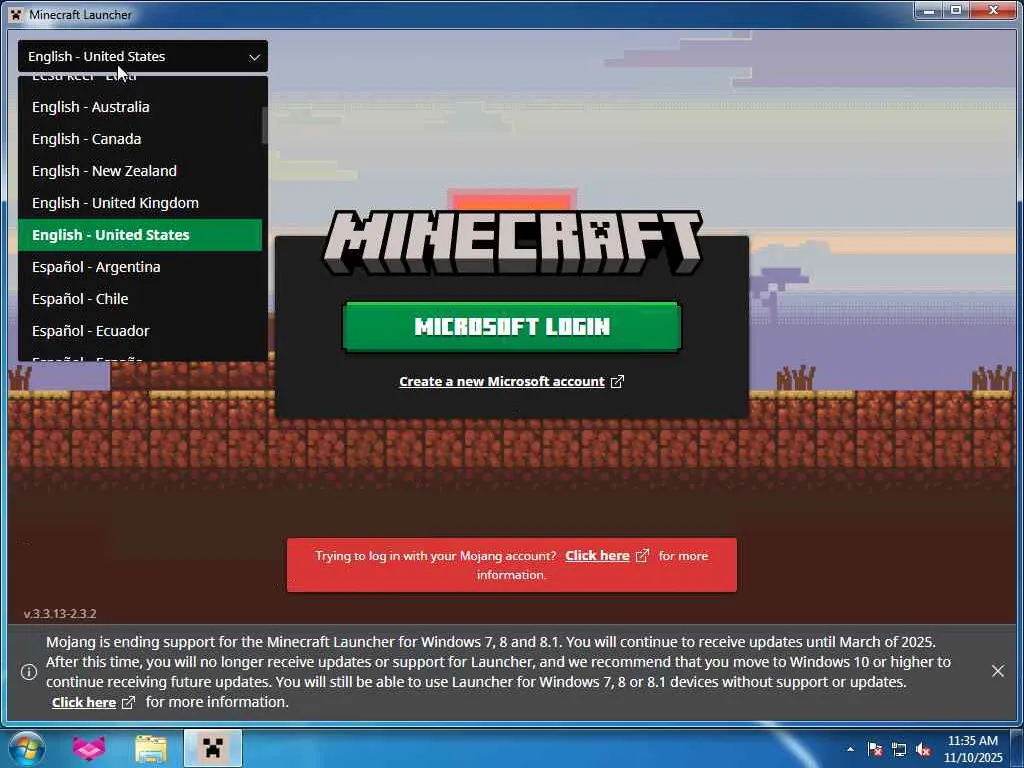Close the Minecraft Launcher window
Screen dimensions: 1024x768
(x=993, y=10)
